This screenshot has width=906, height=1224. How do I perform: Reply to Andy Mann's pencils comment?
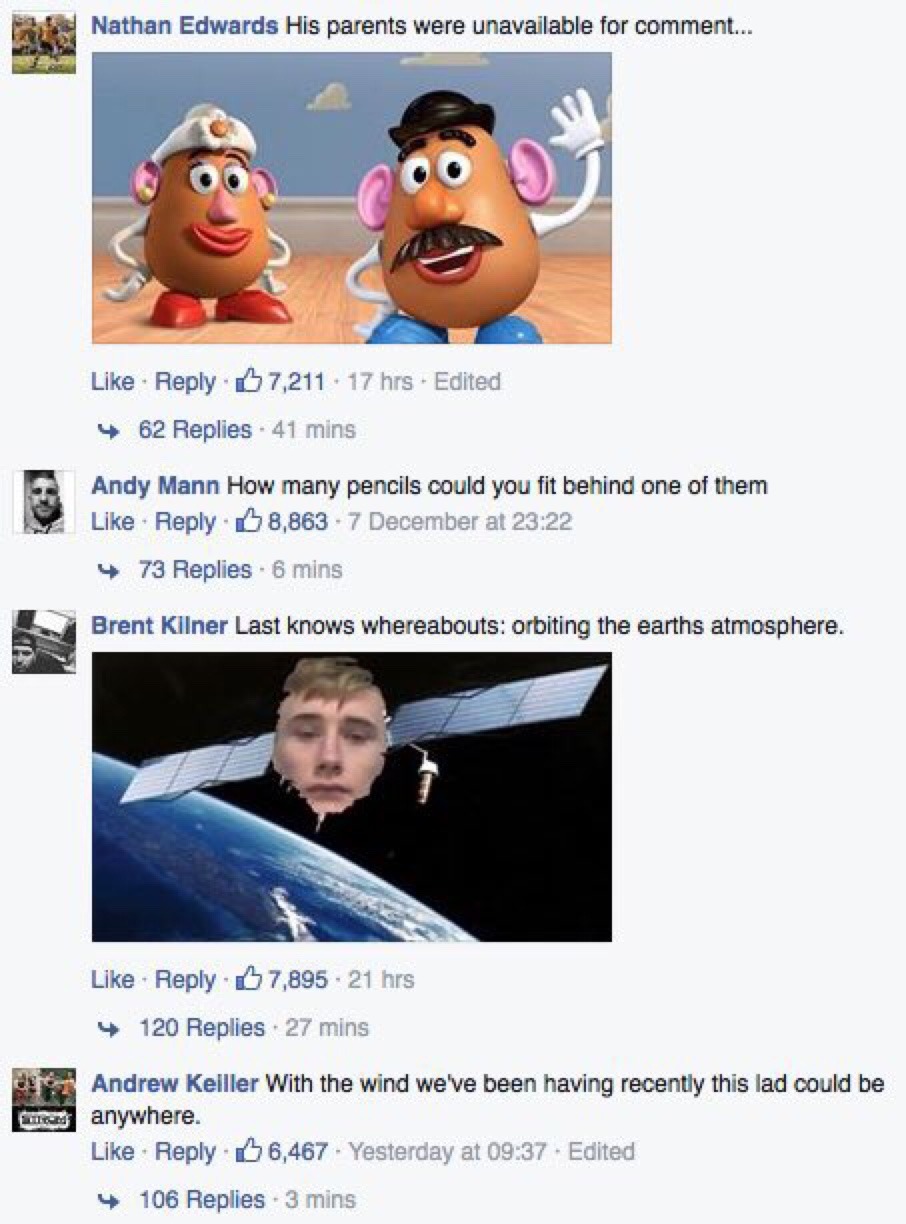tap(186, 521)
